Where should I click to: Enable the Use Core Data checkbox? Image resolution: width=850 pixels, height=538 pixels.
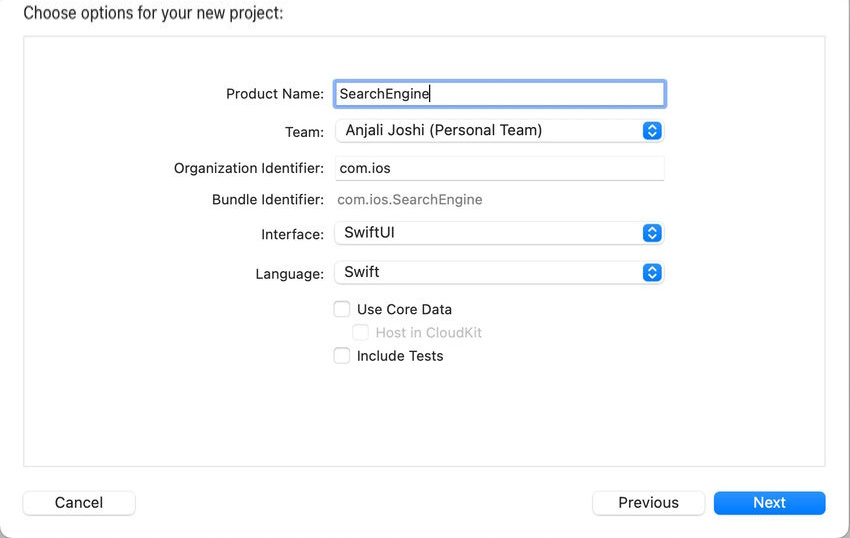(342, 310)
